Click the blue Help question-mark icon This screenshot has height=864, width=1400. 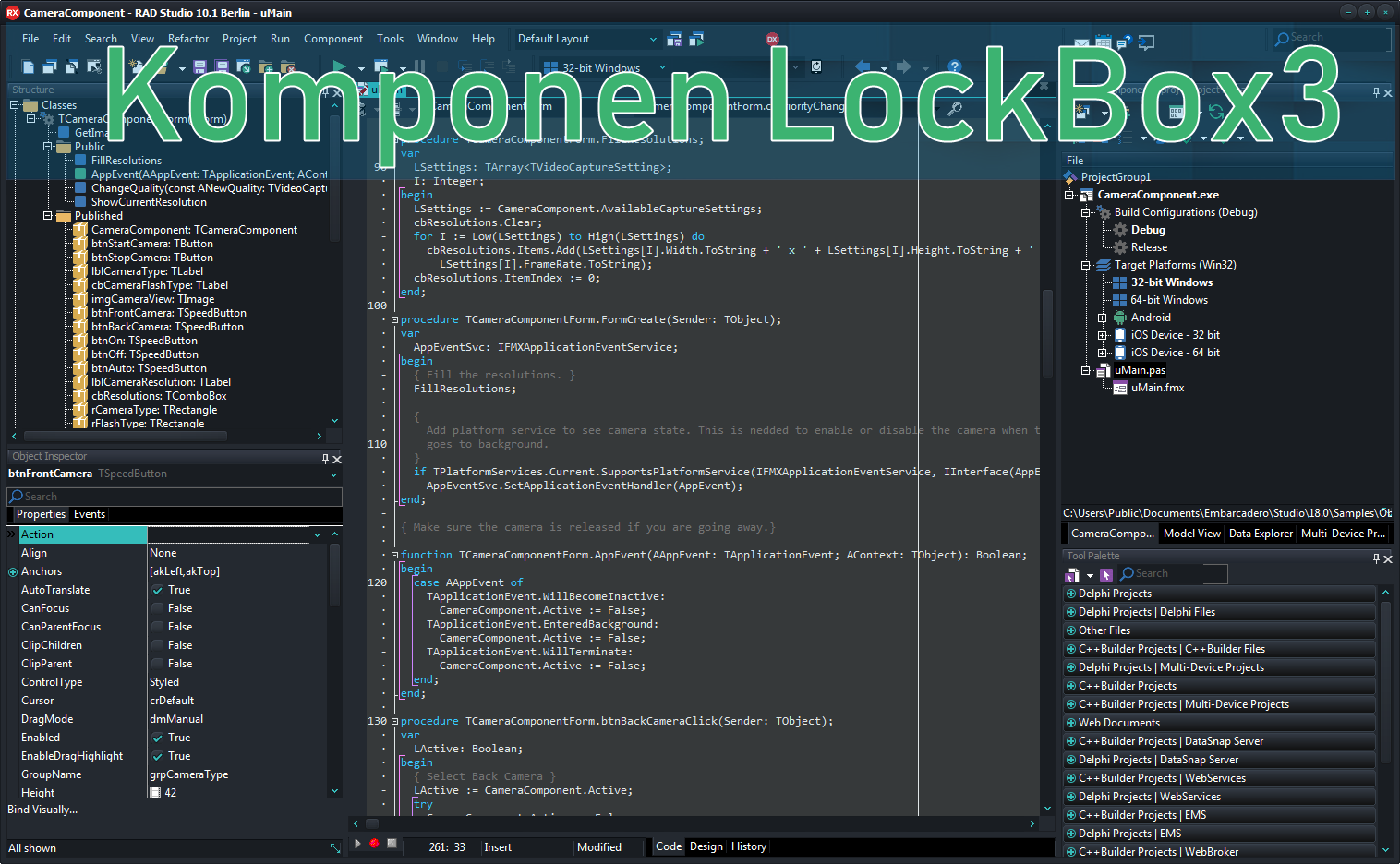point(955,66)
